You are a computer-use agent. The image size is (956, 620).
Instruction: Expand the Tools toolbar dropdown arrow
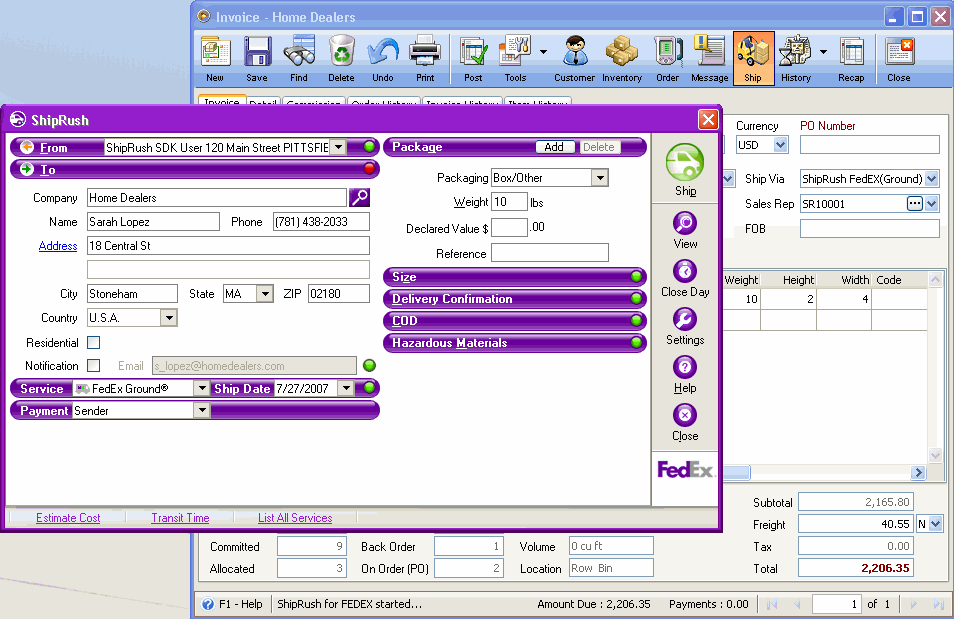tap(543, 52)
